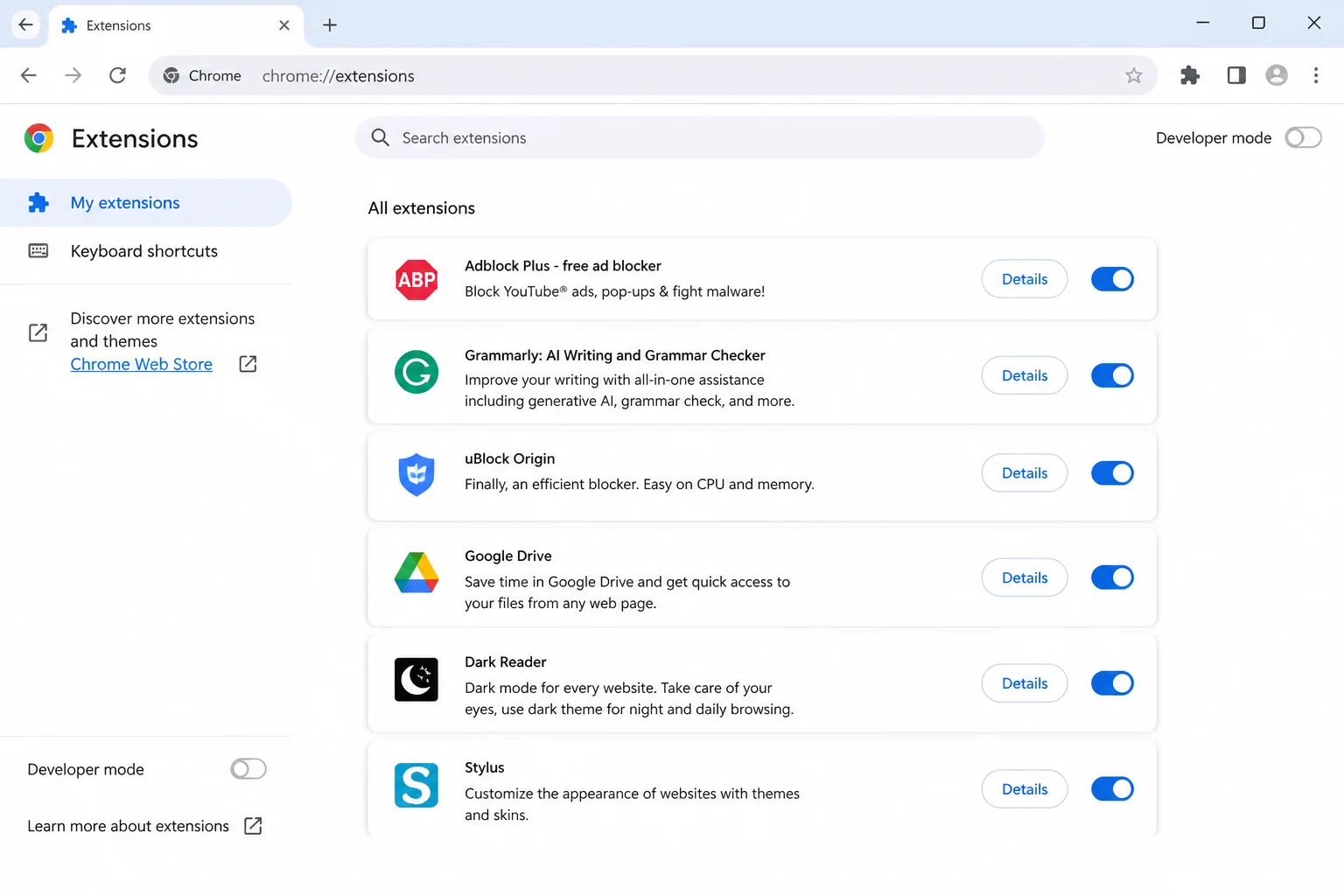Click the keyboard icon next to Keyboard shortcuts
This screenshot has height=896, width=1344.
(38, 251)
